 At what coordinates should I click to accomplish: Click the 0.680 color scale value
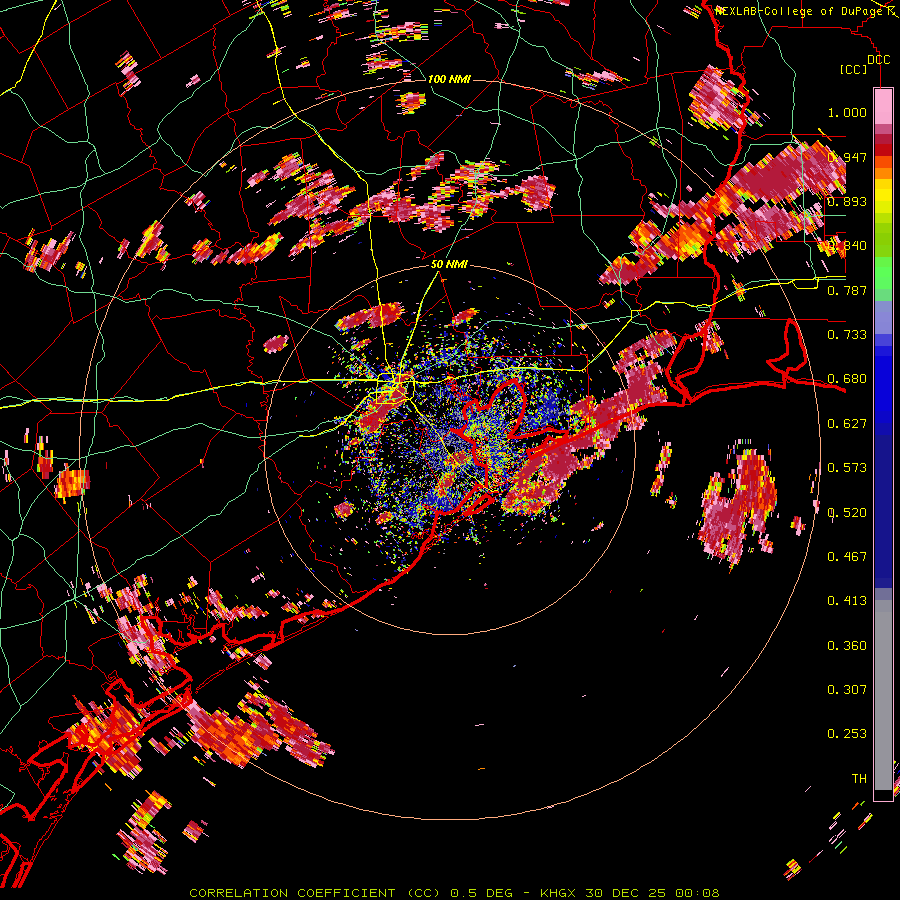point(847,379)
